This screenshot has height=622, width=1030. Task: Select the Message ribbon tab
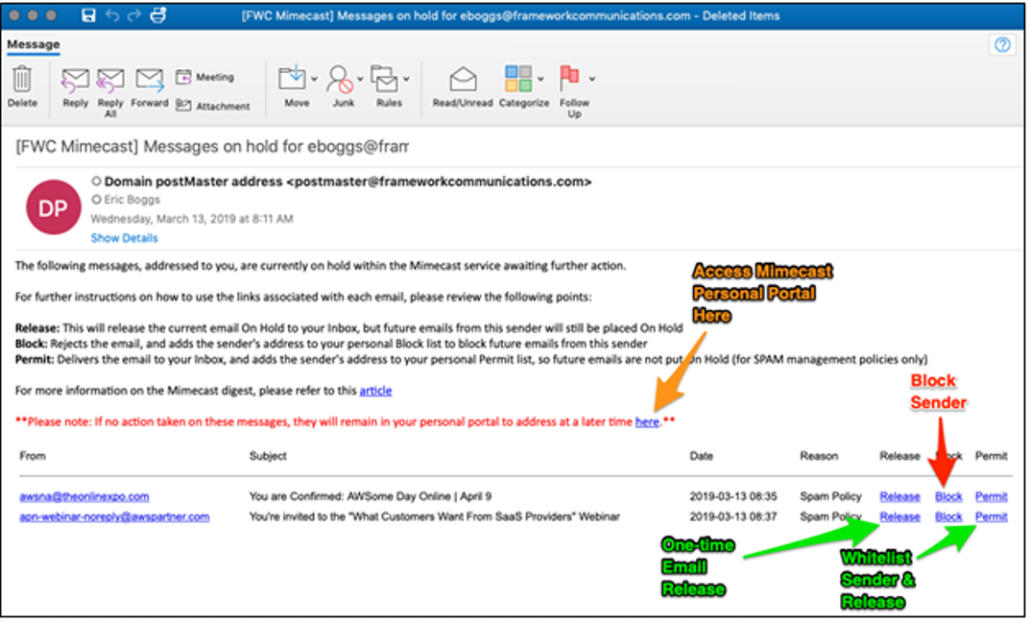pyautogui.click(x=34, y=44)
